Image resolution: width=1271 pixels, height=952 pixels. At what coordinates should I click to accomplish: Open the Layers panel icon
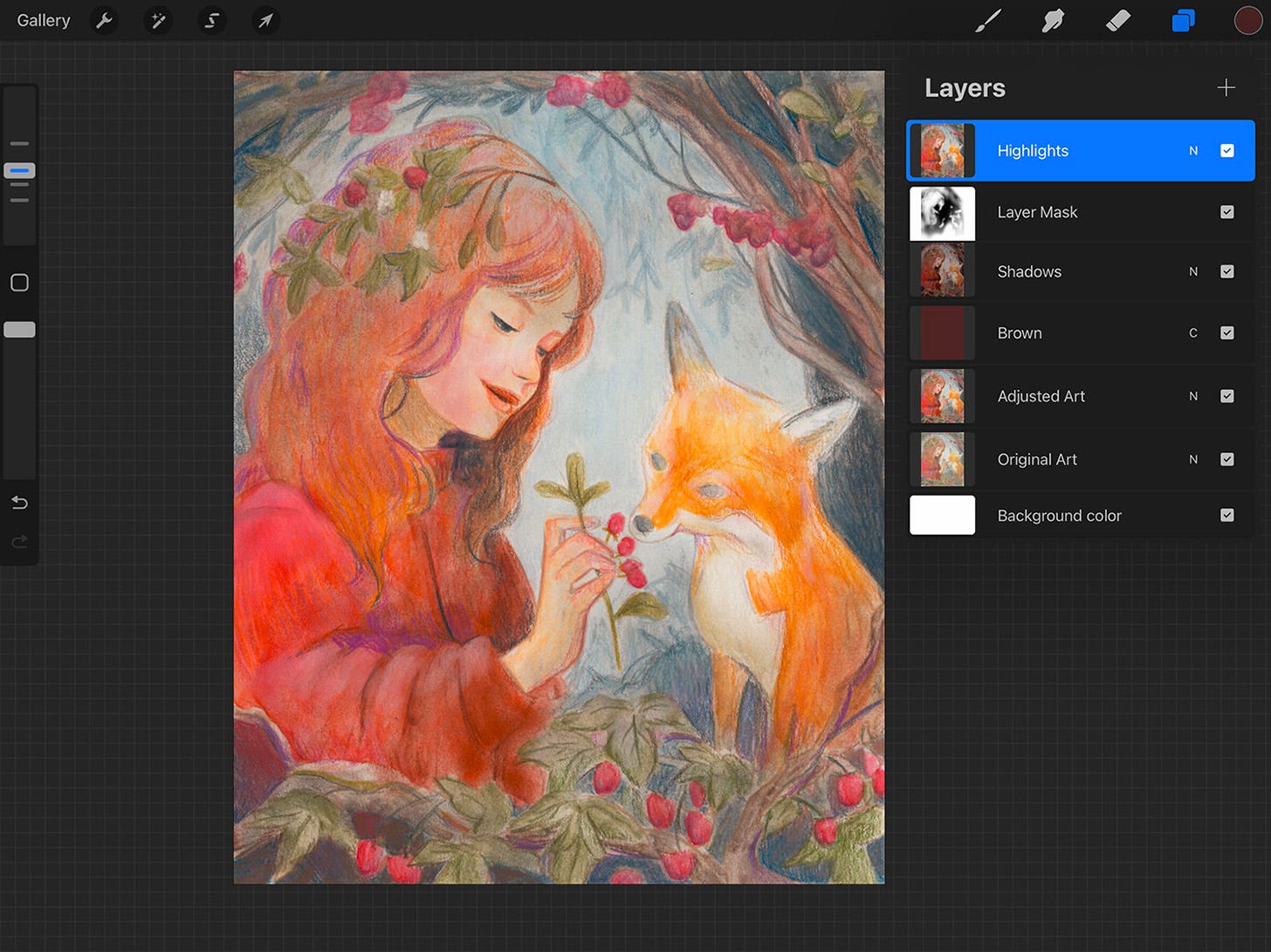click(1183, 20)
